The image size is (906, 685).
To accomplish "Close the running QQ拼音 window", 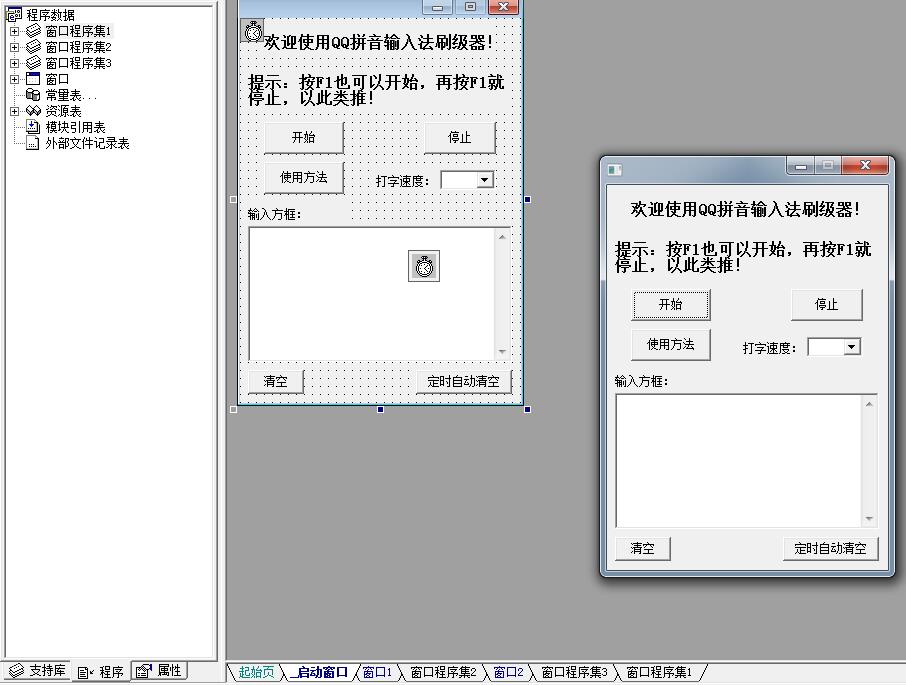I will pyautogui.click(x=864, y=166).
